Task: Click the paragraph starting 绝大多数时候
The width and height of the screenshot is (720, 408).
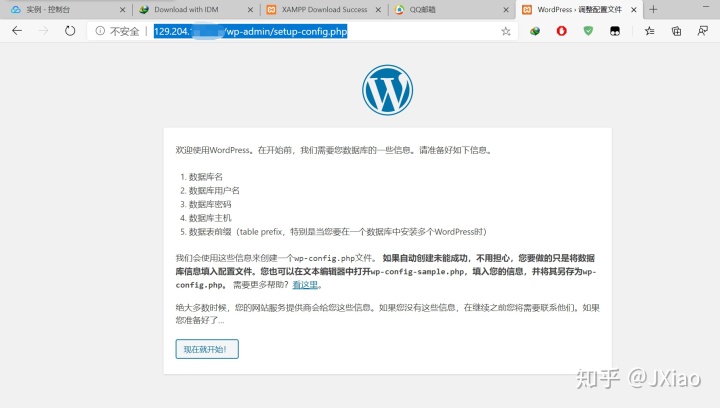Action: pyautogui.click(x=388, y=314)
